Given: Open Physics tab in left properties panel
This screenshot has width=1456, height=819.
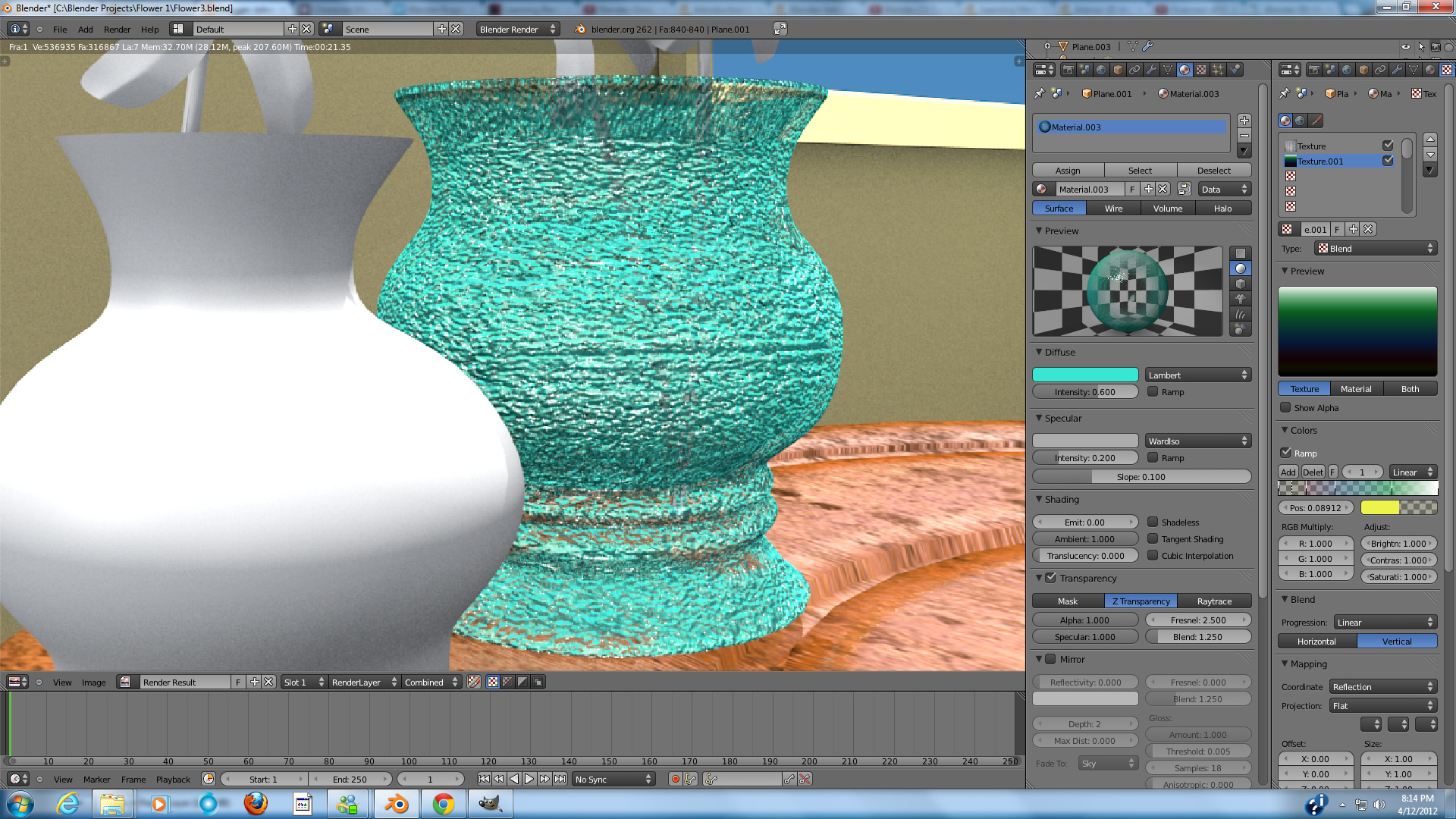Looking at the screenshot, I should (x=1235, y=70).
